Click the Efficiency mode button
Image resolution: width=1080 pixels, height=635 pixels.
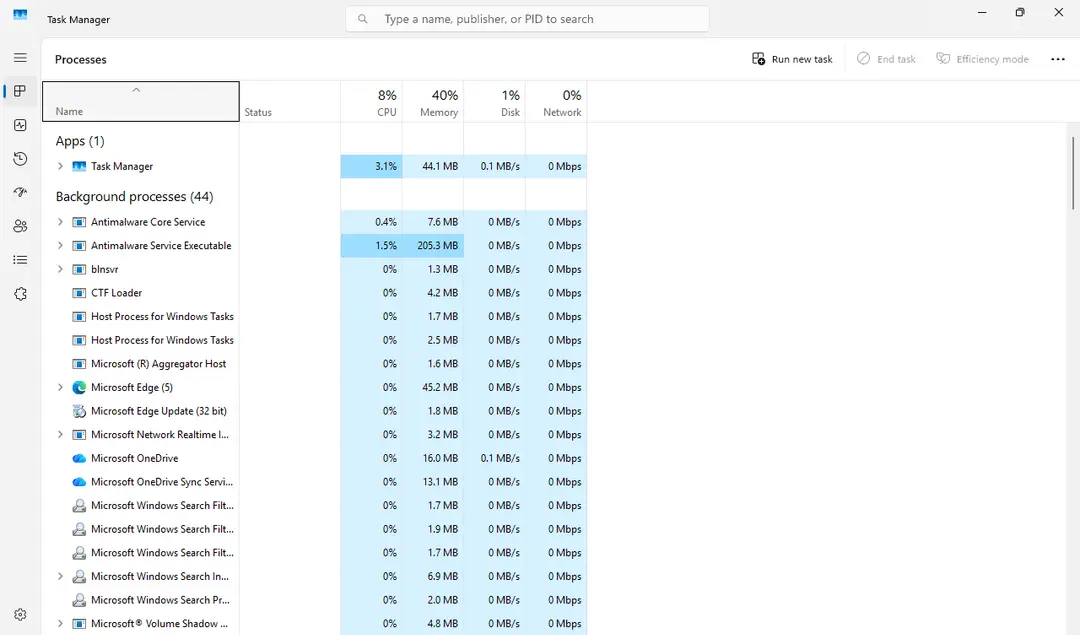(x=982, y=59)
